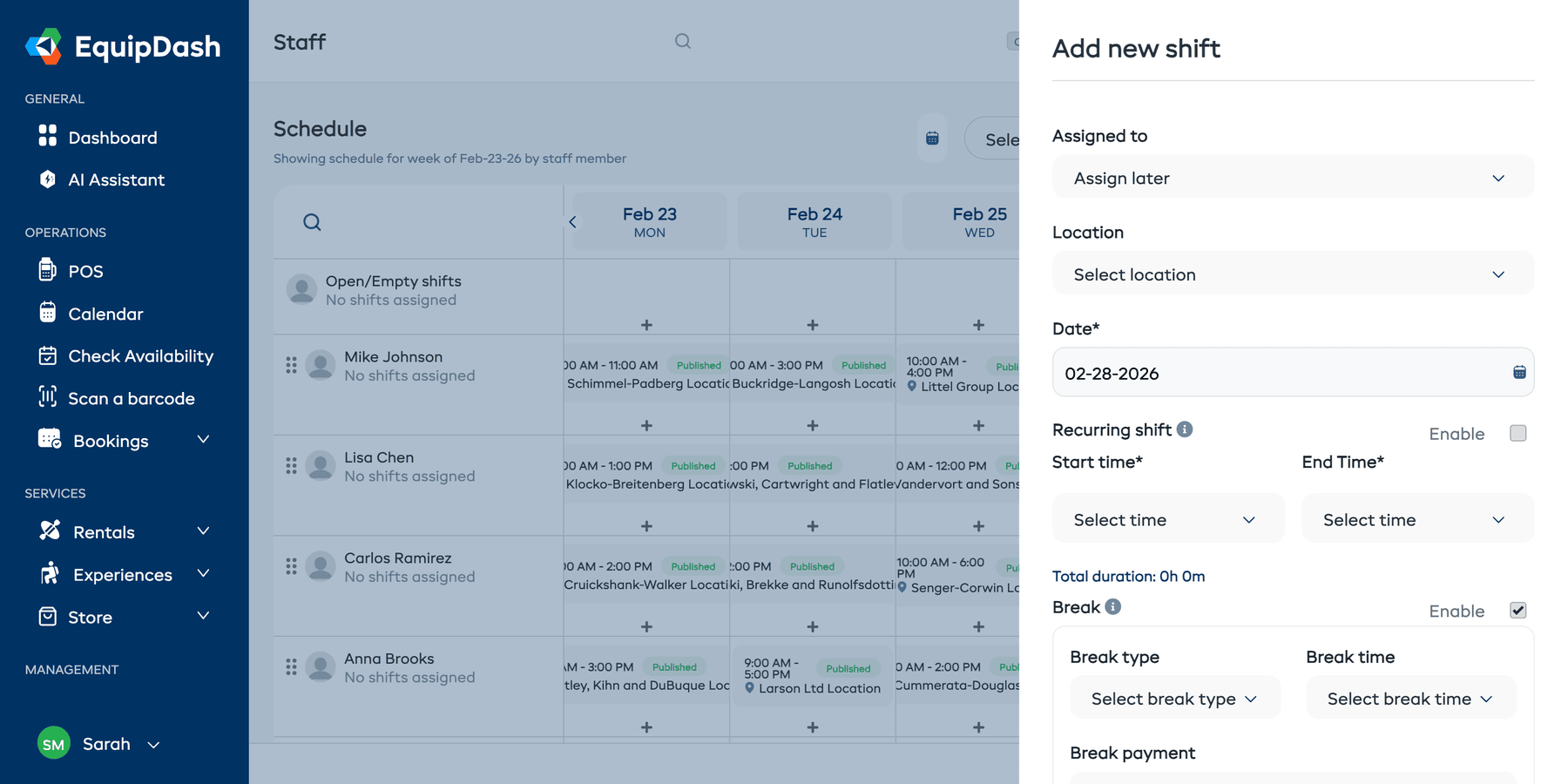Enable the Recurring shift checkbox
This screenshot has height=784, width=1568.
1518,433
